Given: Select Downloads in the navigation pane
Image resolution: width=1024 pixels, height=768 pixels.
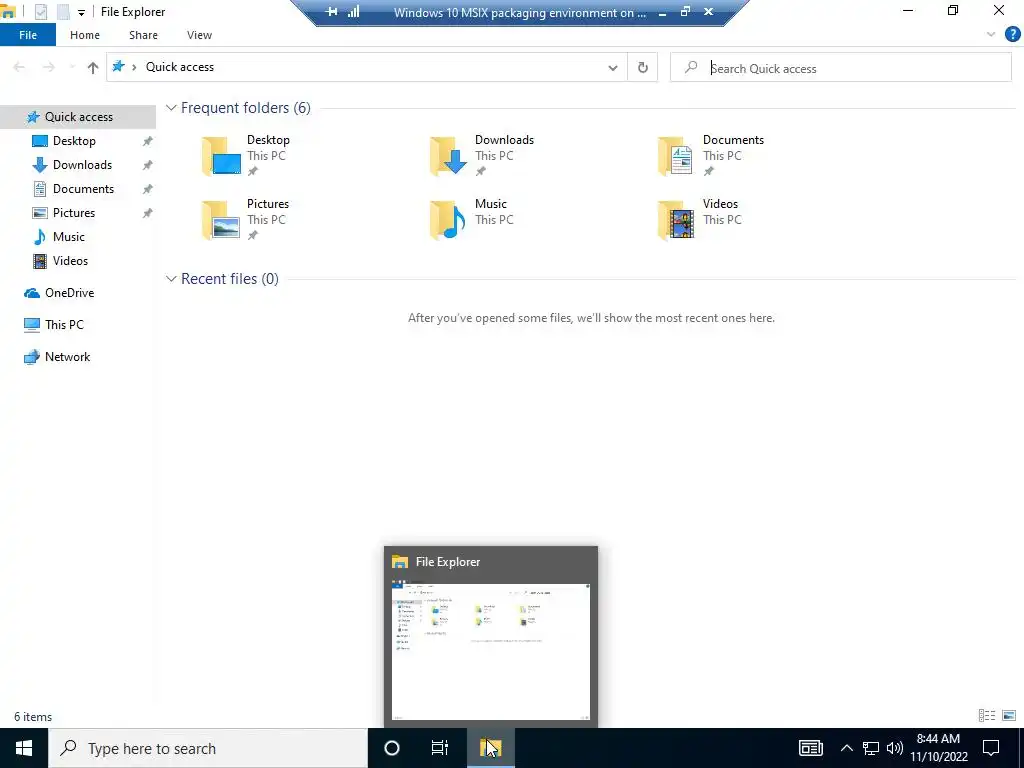Looking at the screenshot, I should click(82, 165).
